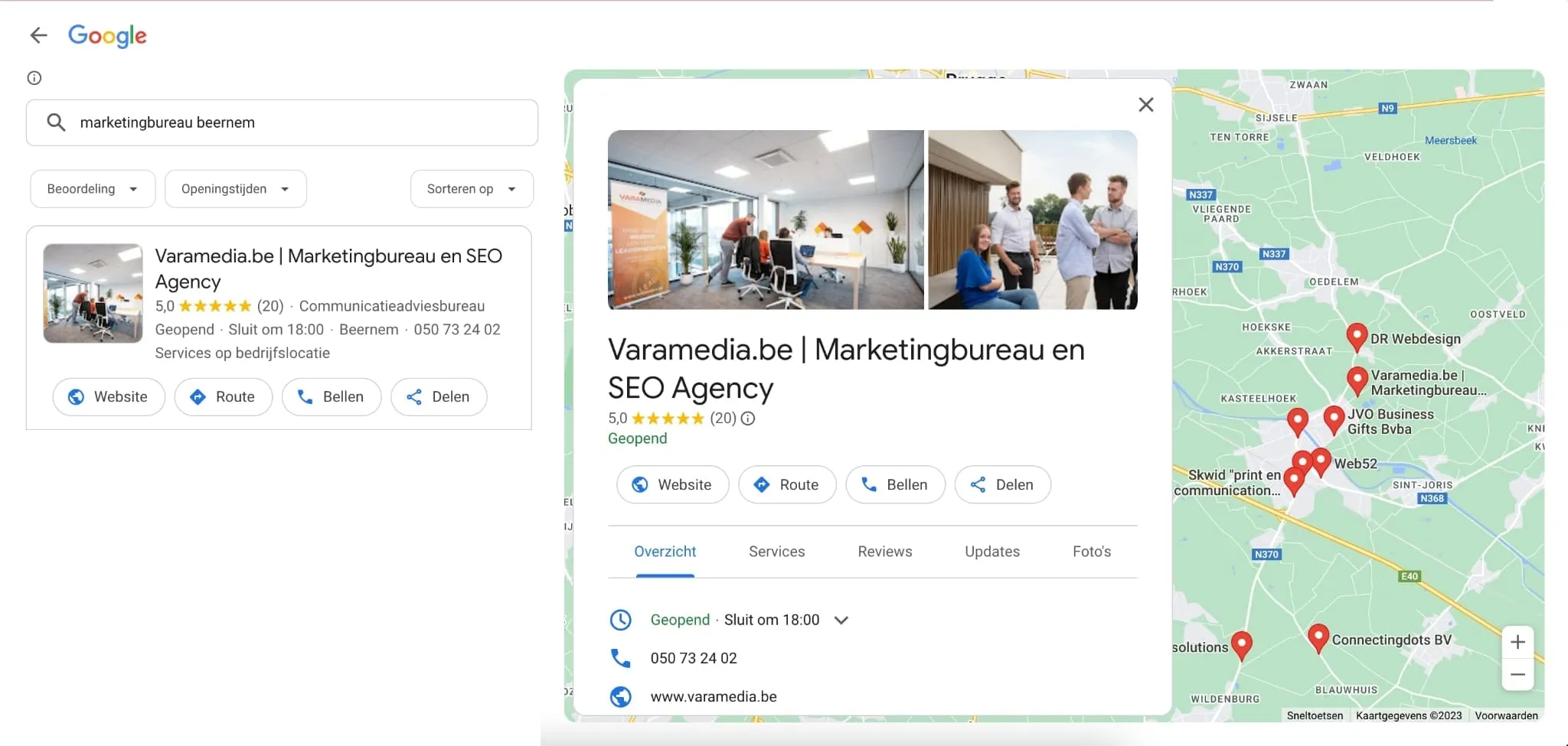Expand opening hours chevron next to 18:00

(841, 621)
